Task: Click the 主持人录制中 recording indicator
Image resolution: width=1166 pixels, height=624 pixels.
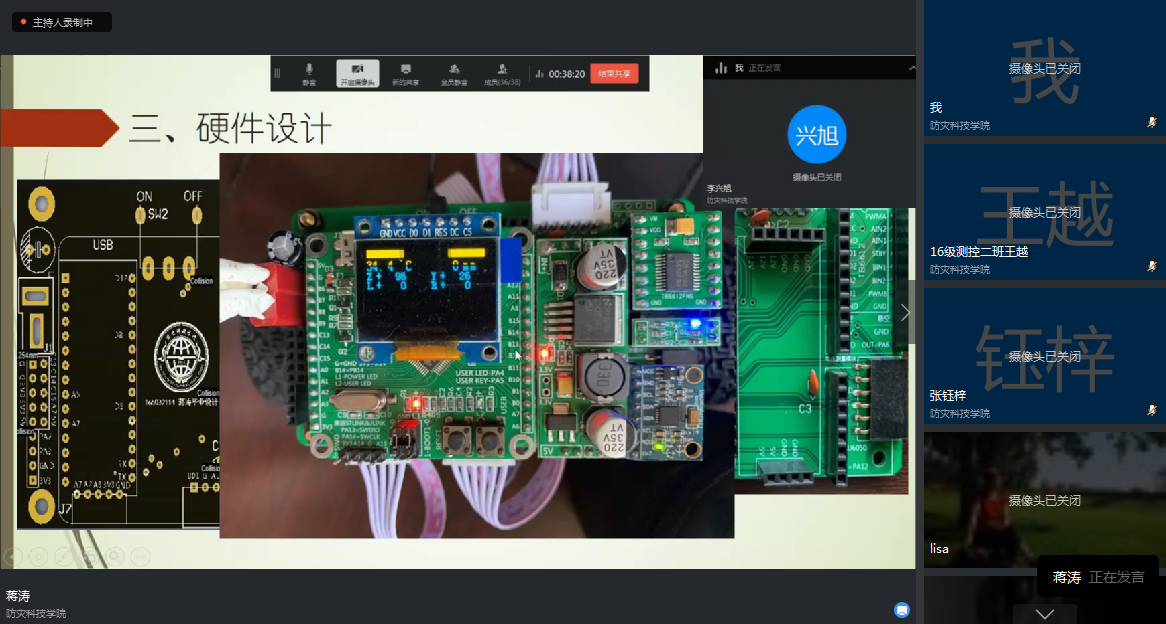Action: (62, 22)
